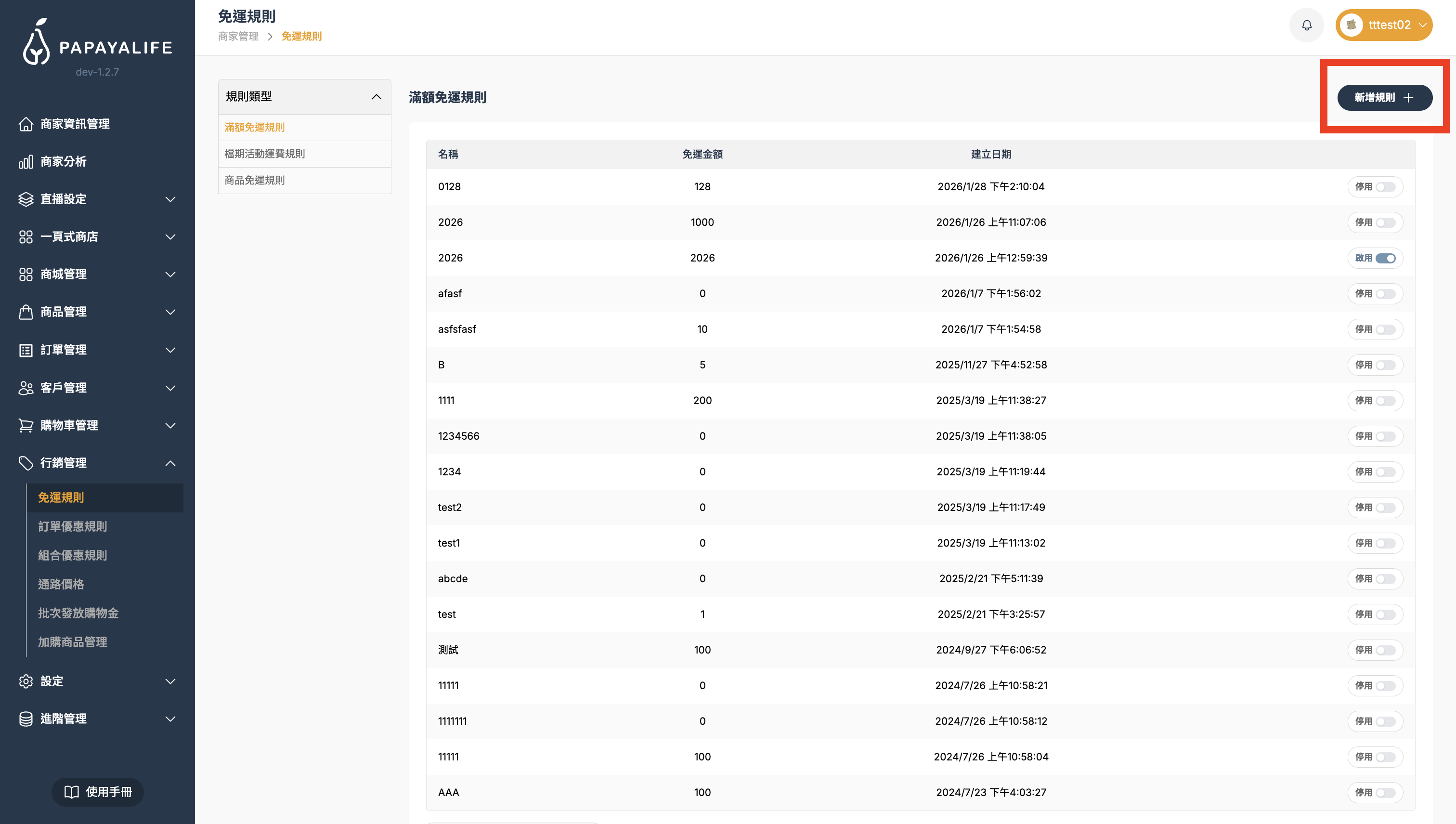
Task: Click the 設定 gear icon
Action: click(26, 681)
